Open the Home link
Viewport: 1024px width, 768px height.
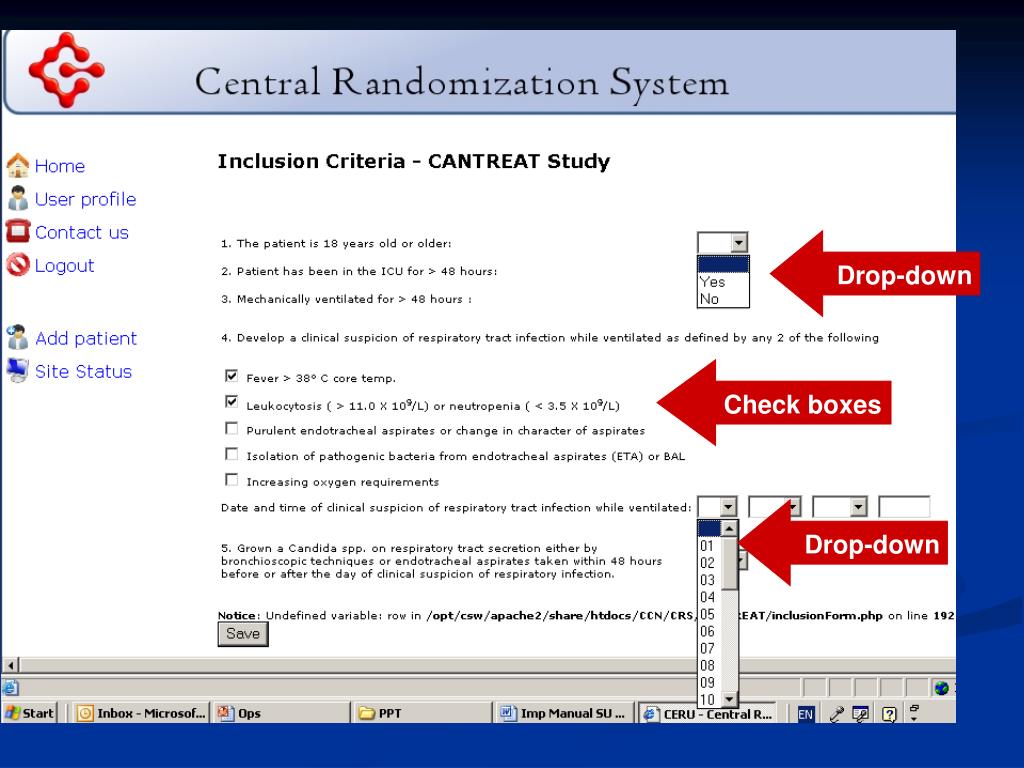59,166
